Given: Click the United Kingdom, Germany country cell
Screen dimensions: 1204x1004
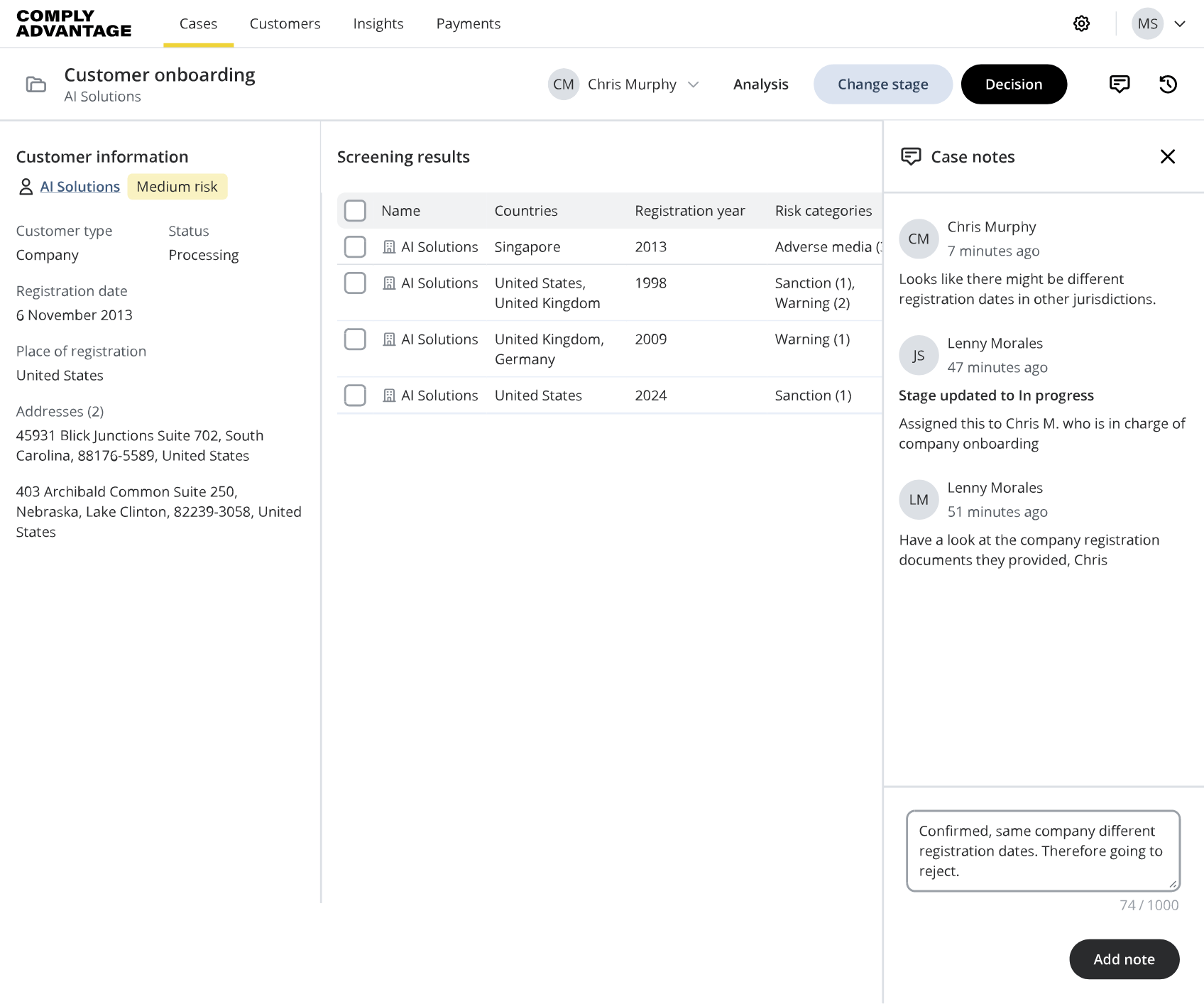Looking at the screenshot, I should click(x=549, y=349).
